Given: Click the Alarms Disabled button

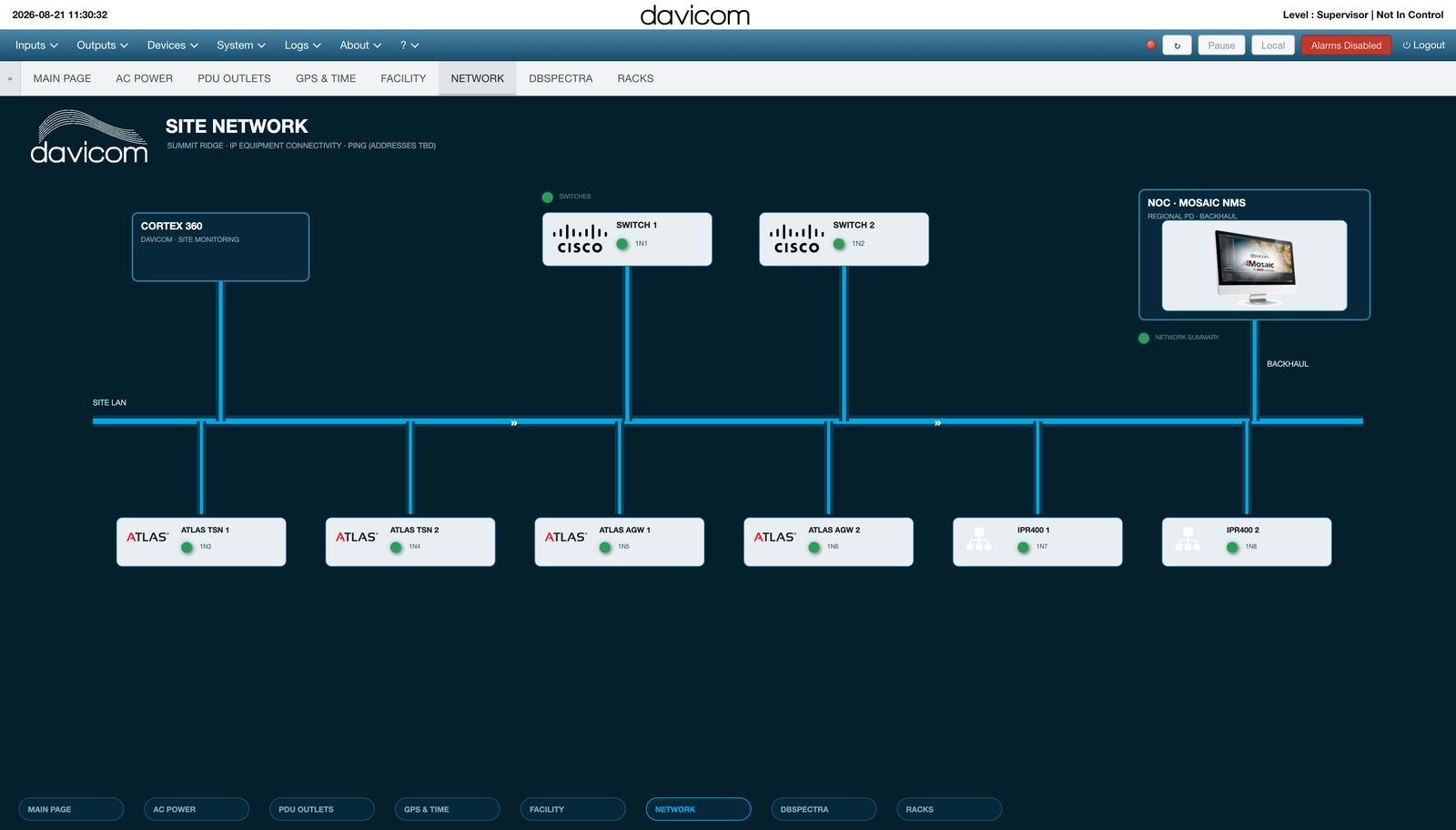Looking at the screenshot, I should tap(1346, 46).
